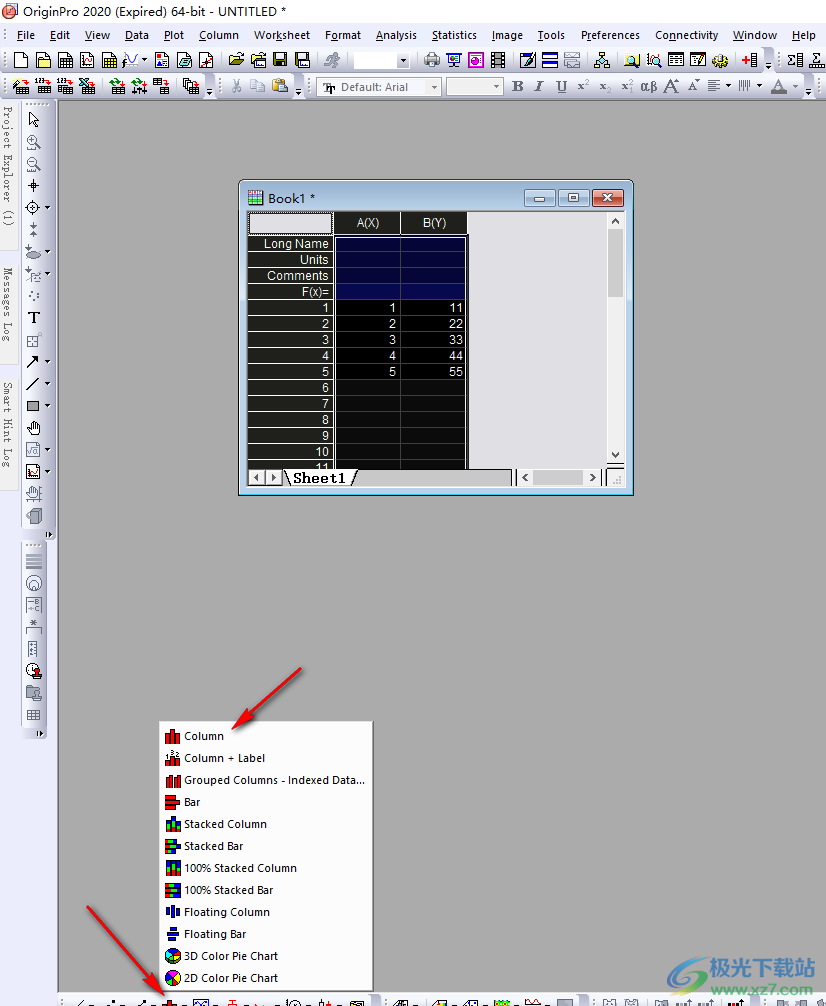Toggle the Greek alphabet button
Image resolution: width=826 pixels, height=1006 pixels.
click(649, 86)
